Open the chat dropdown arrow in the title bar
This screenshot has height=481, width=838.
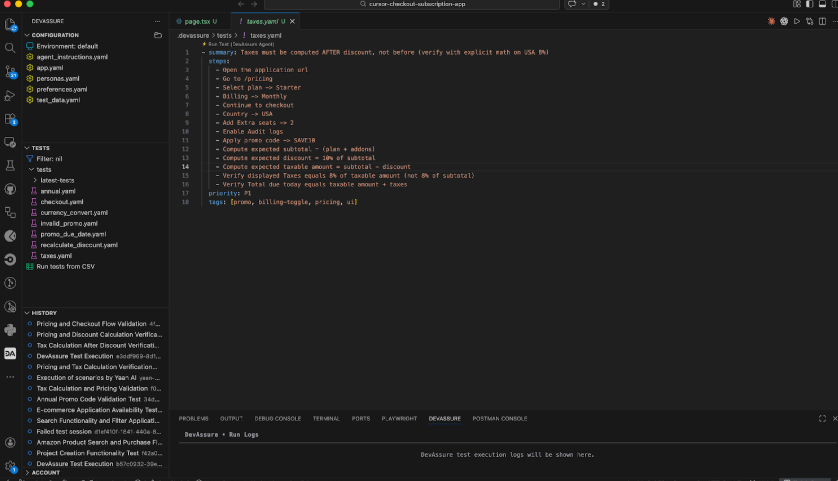click(x=583, y=4)
